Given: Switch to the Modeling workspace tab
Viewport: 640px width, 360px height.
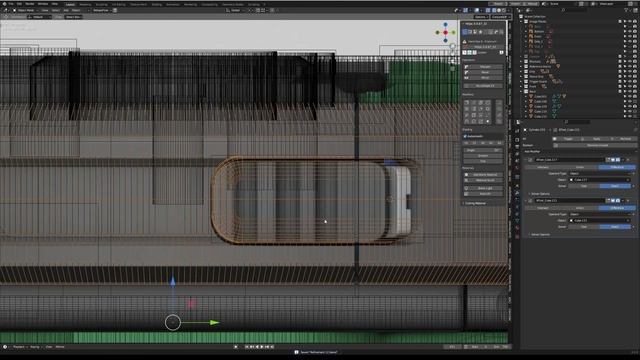Looking at the screenshot, I should click(85, 4).
